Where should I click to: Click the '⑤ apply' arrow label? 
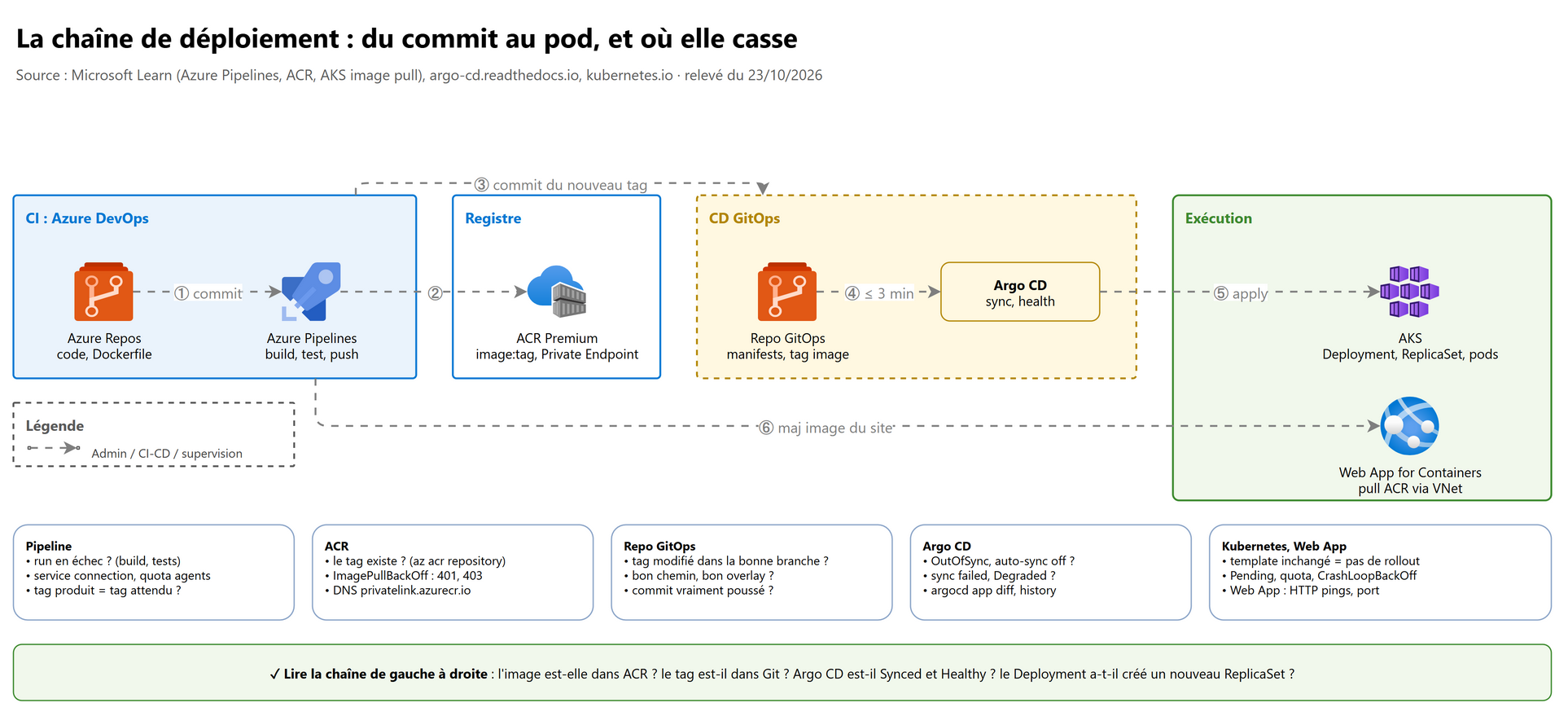[1241, 293]
